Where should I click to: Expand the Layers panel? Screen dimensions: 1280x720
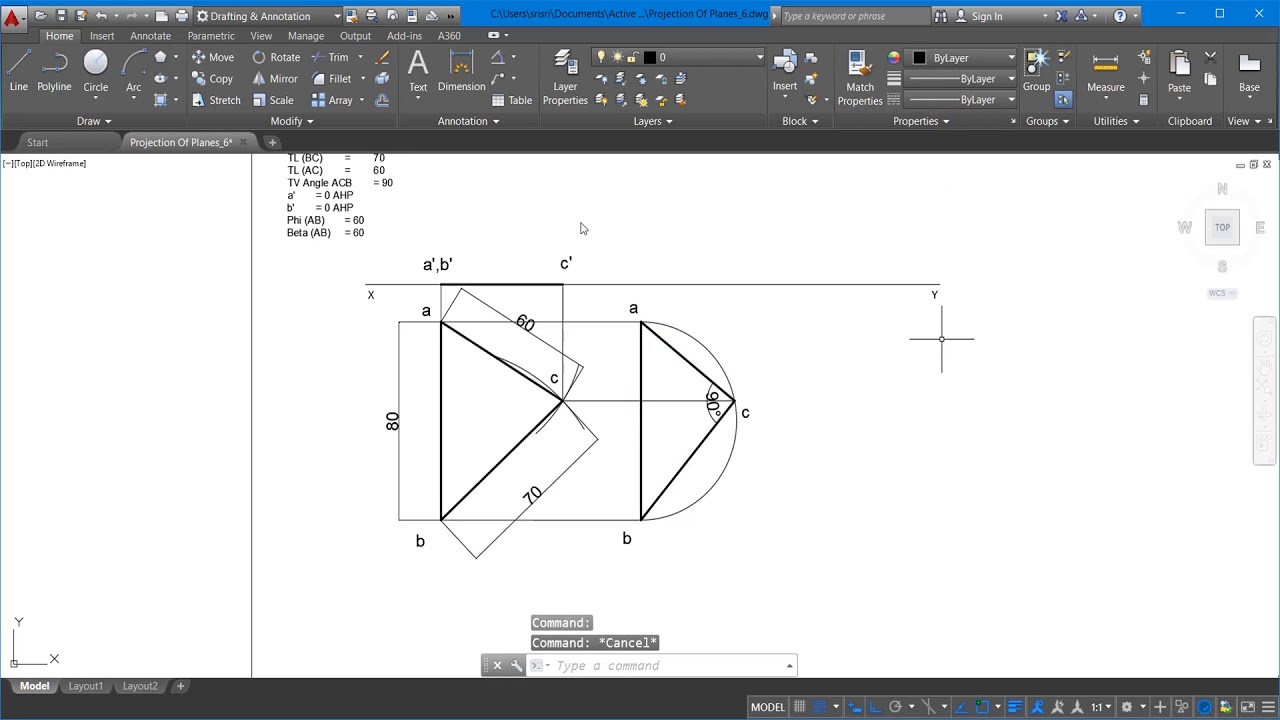[x=653, y=121]
